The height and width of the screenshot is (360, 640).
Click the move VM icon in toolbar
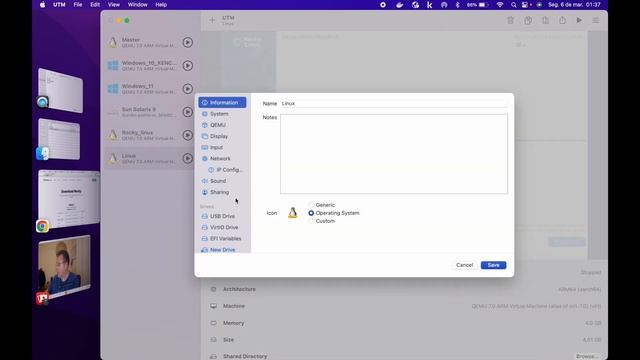tap(545, 20)
